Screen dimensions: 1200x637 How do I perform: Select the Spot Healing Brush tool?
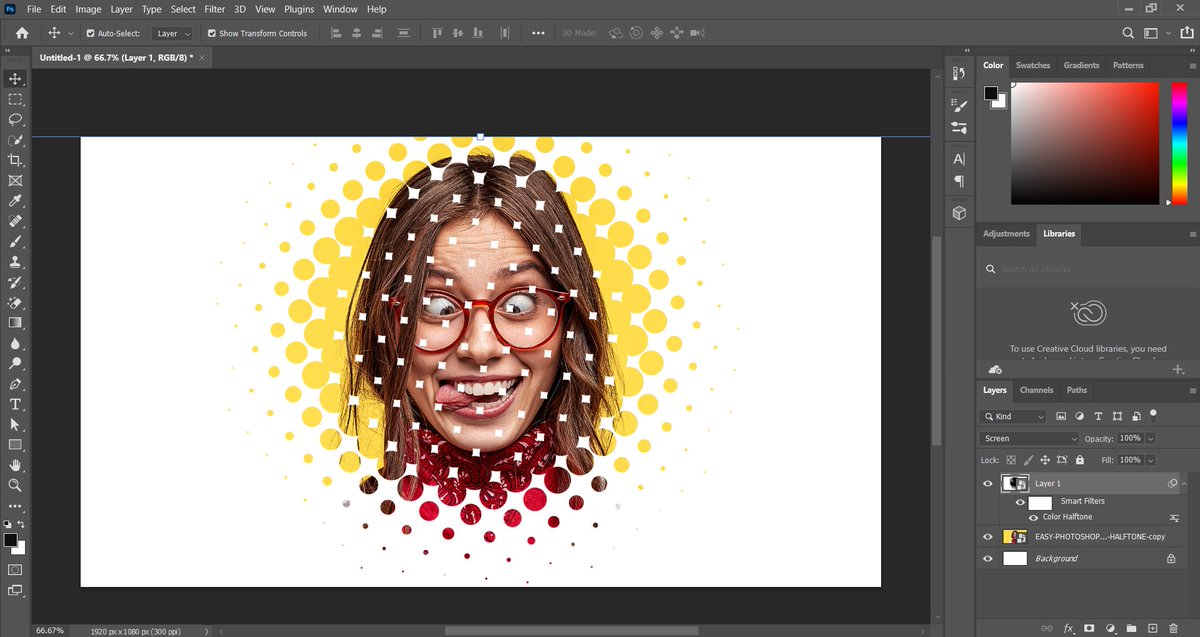(15, 221)
